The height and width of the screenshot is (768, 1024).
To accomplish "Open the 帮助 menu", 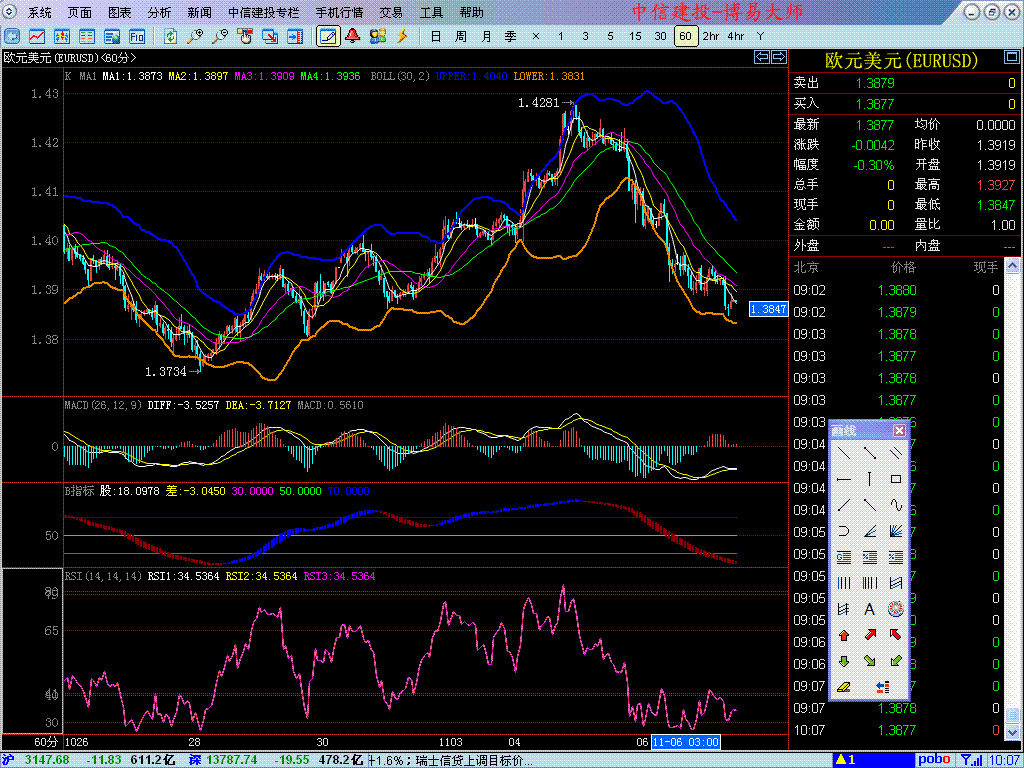I will 471,13.
